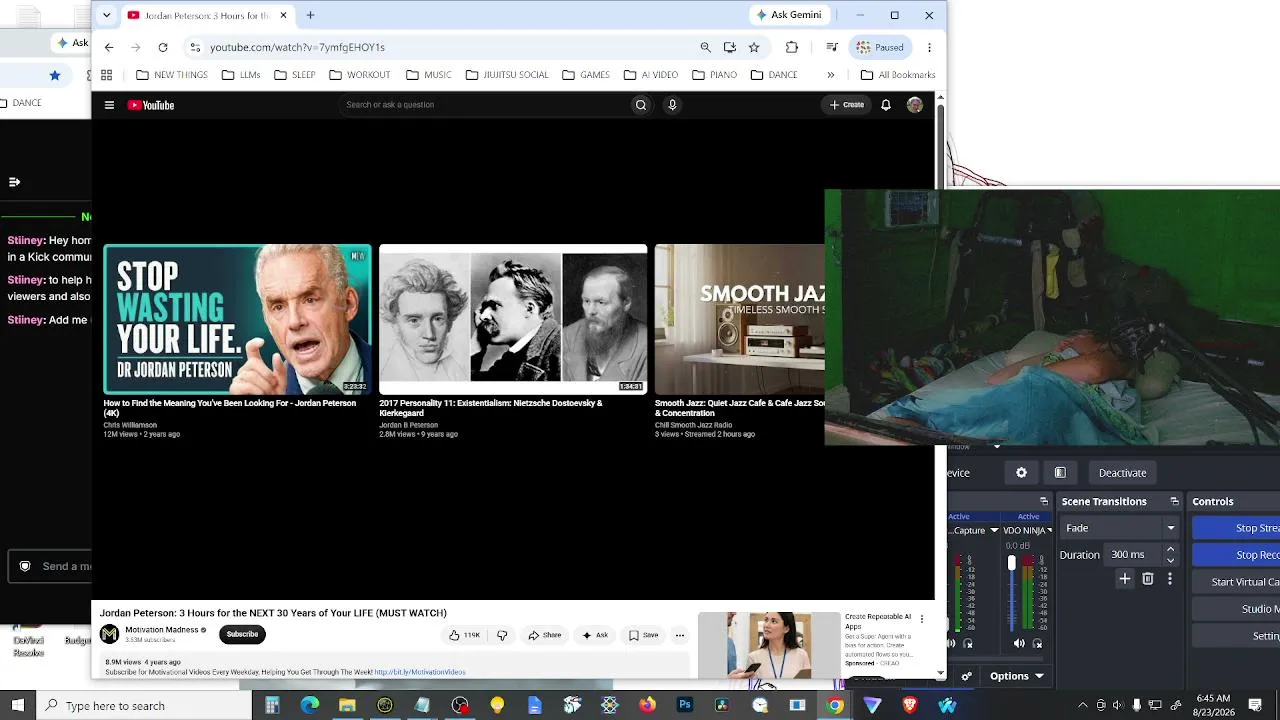
Task: Open the JIUJITSU SOCIAL bookmark folder
Action: point(507,75)
